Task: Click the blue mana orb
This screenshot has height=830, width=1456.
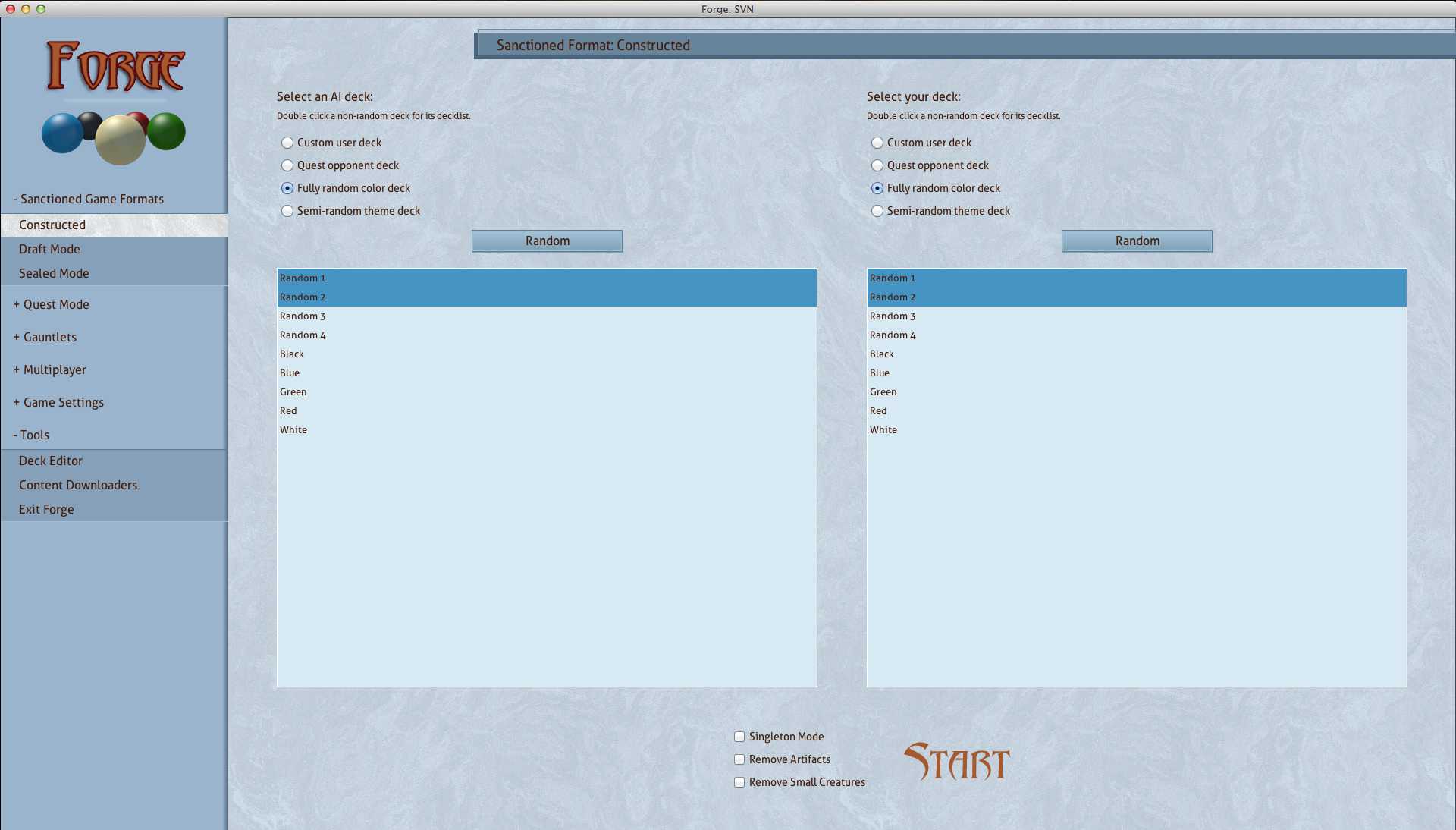Action: click(x=61, y=134)
